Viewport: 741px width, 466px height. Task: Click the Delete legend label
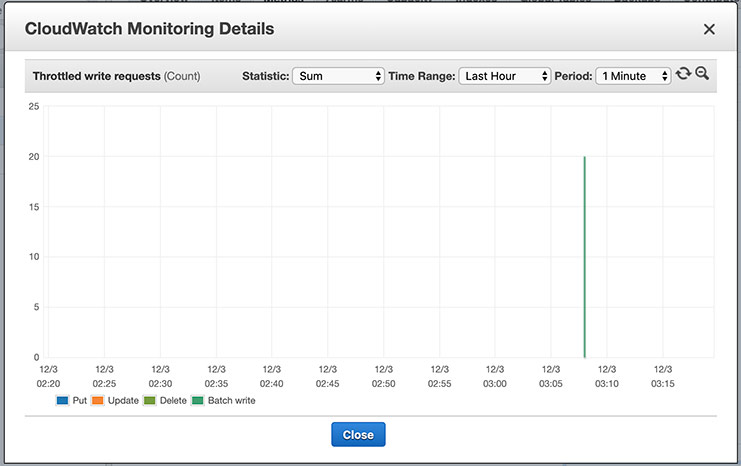pos(173,401)
